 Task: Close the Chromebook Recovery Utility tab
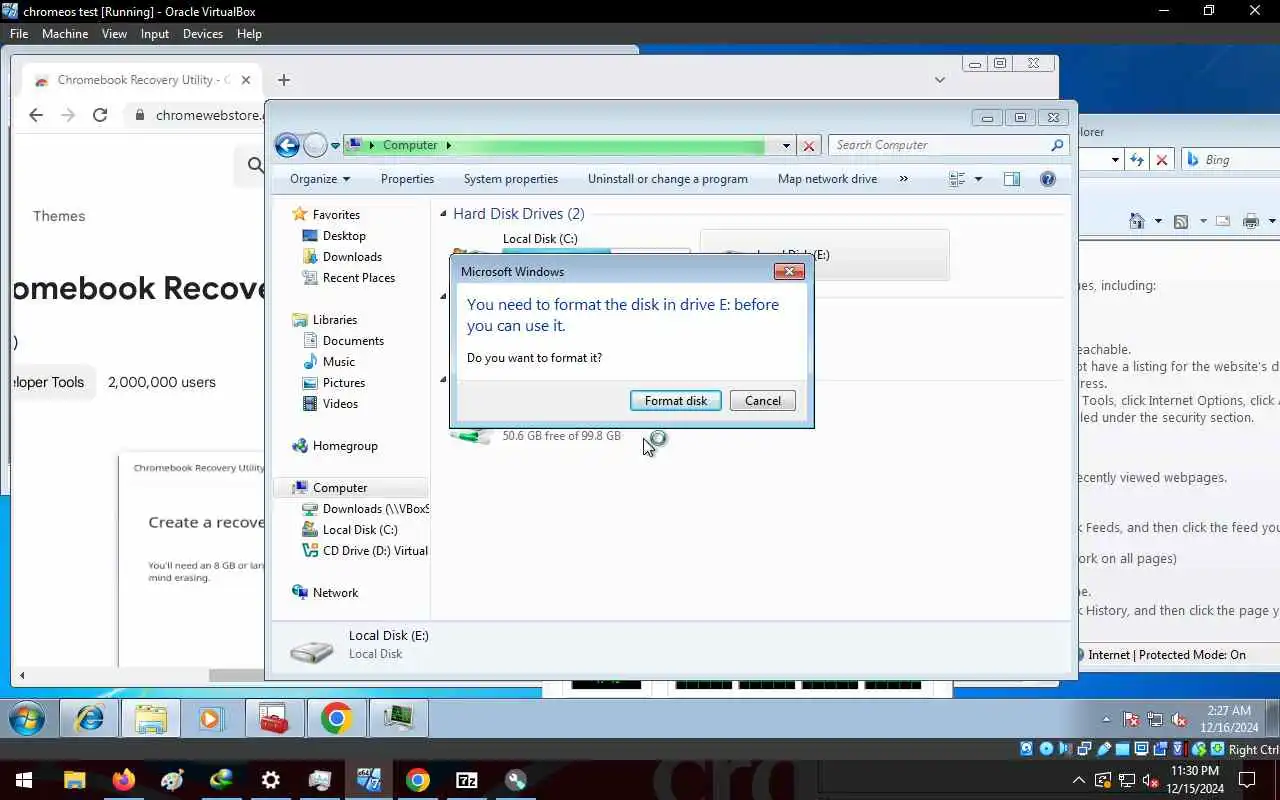246,80
